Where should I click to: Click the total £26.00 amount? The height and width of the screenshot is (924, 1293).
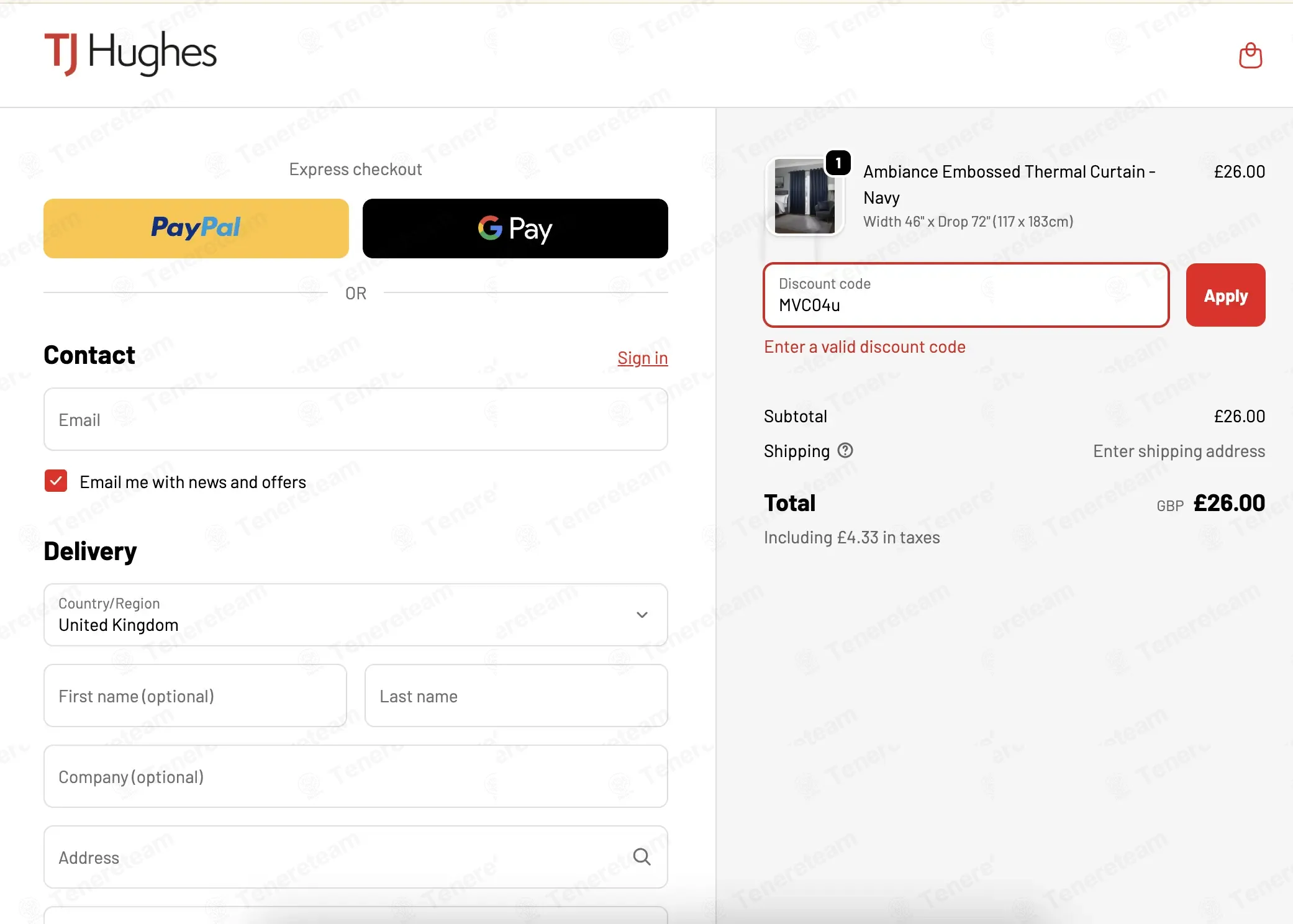(x=1229, y=504)
